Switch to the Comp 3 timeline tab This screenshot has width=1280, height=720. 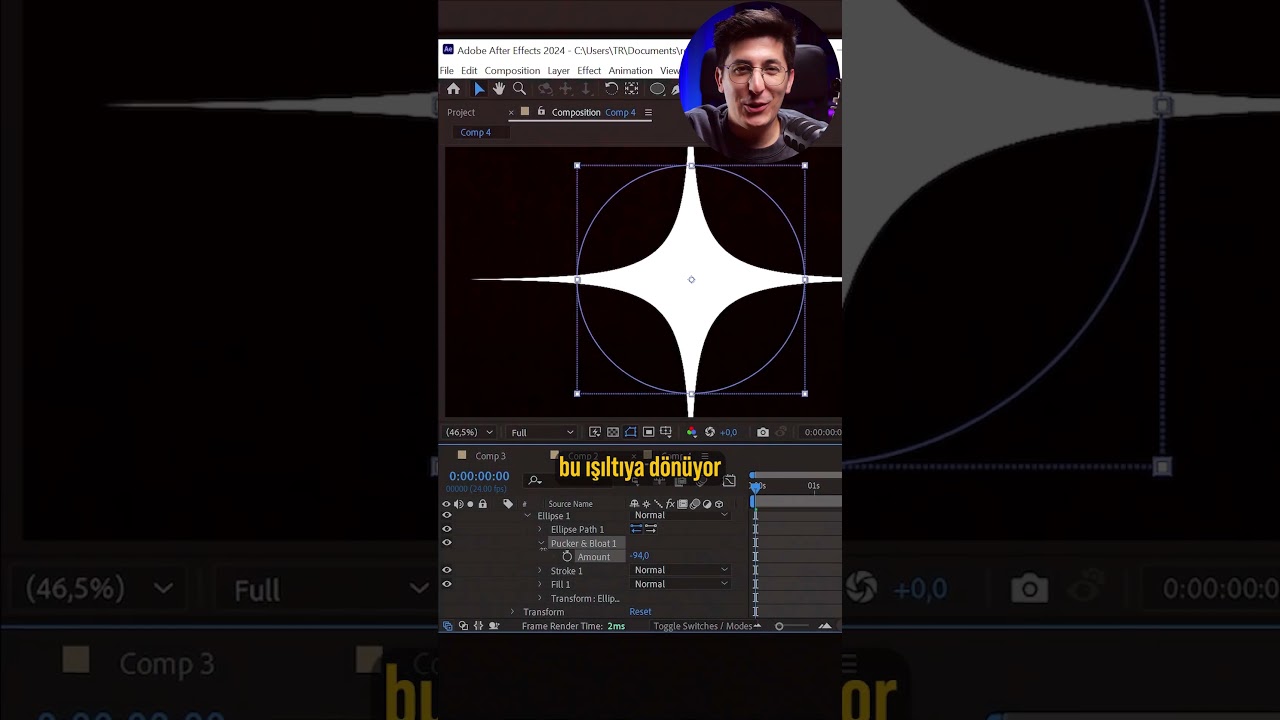[x=490, y=456]
